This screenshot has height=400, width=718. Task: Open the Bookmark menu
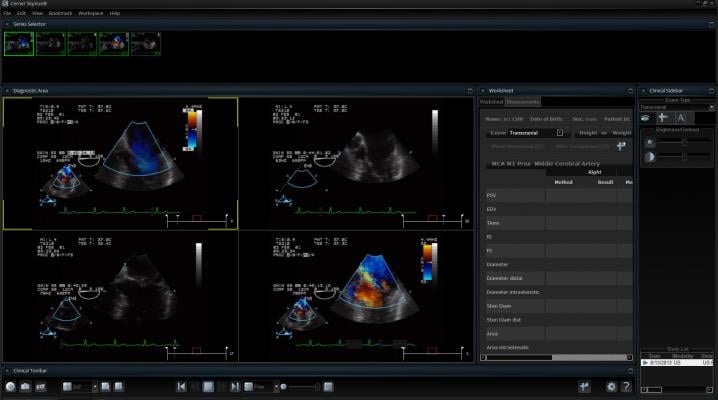point(60,13)
